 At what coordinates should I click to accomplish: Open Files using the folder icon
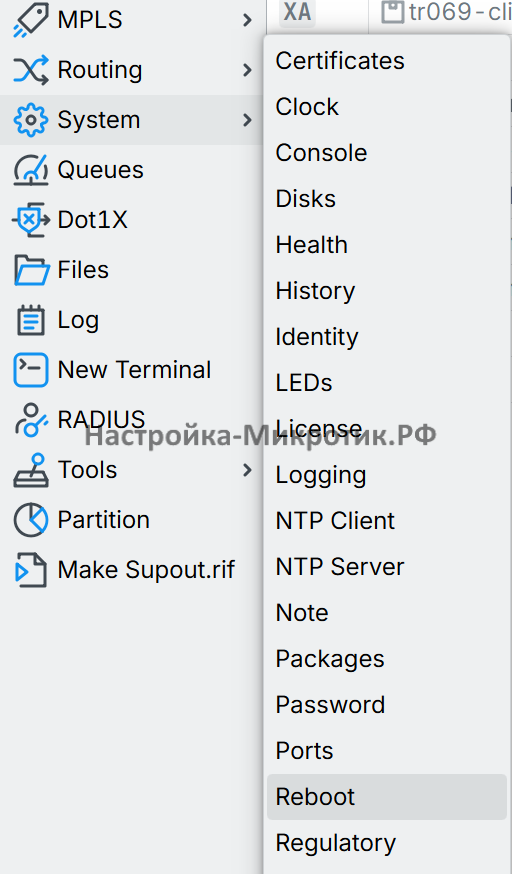coord(31,270)
